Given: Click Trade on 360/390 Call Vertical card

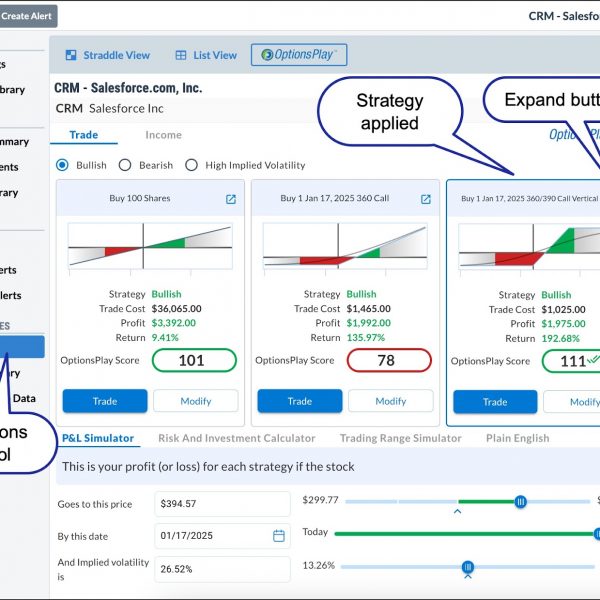Looking at the screenshot, I should [495, 402].
